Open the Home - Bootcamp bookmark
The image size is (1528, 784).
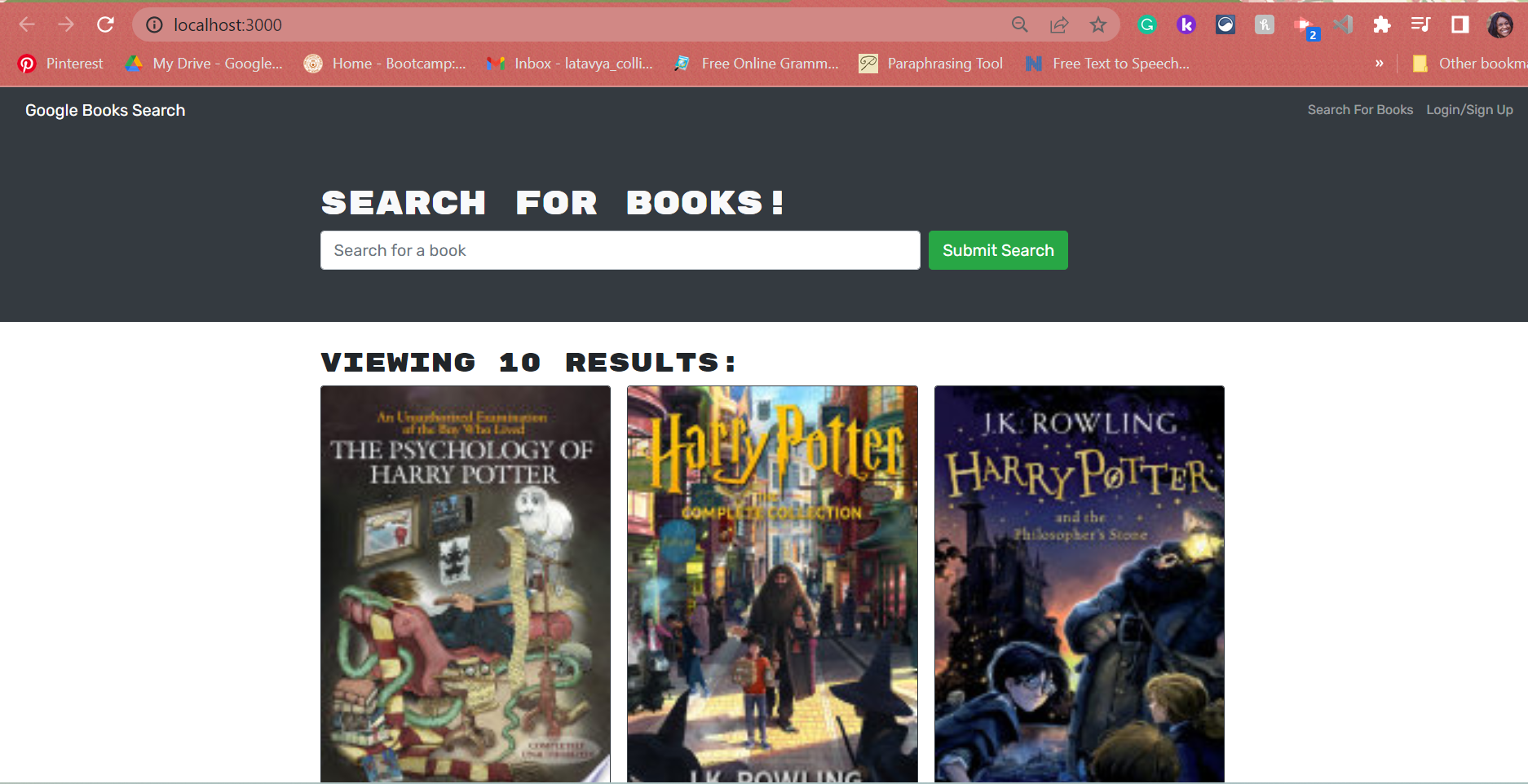coord(385,64)
